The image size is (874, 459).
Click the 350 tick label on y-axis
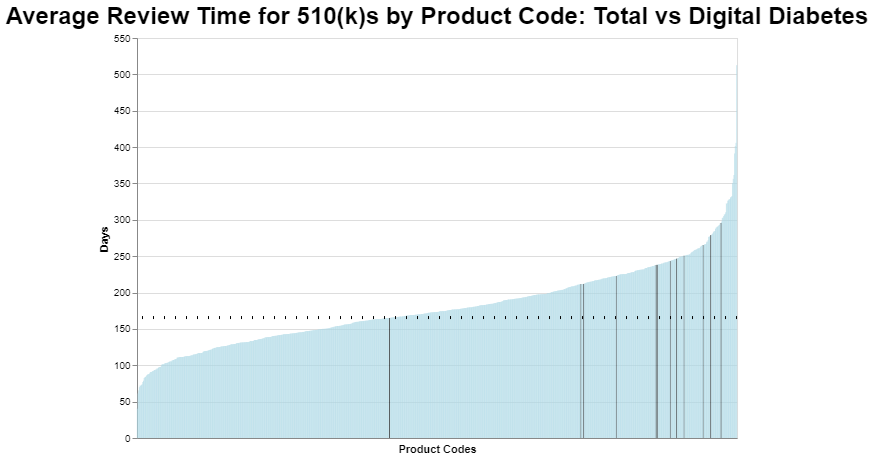pos(122,184)
